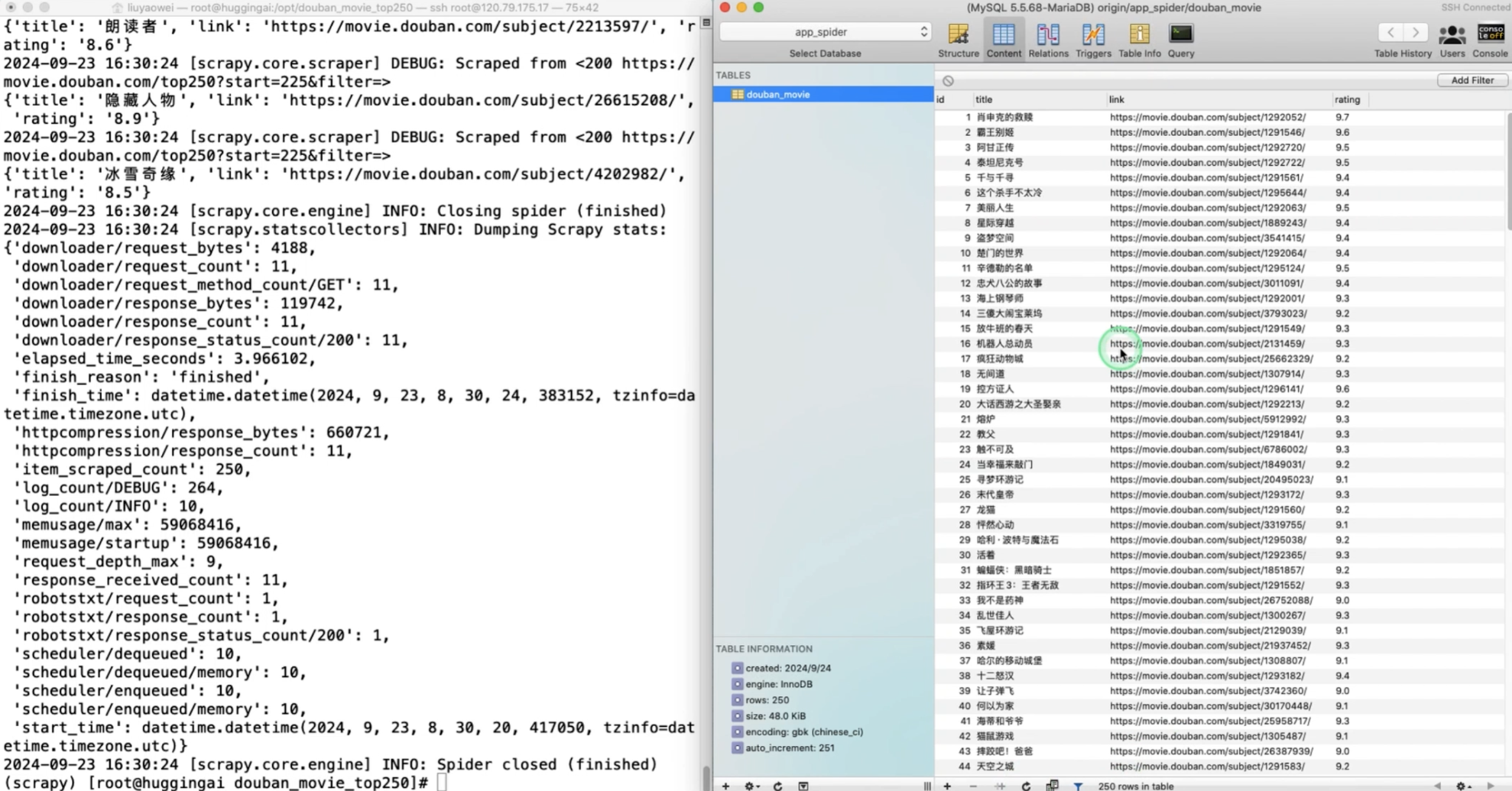Reload table contents with refresh icon
Viewport: 1512px width, 791px height.
(x=1026, y=785)
